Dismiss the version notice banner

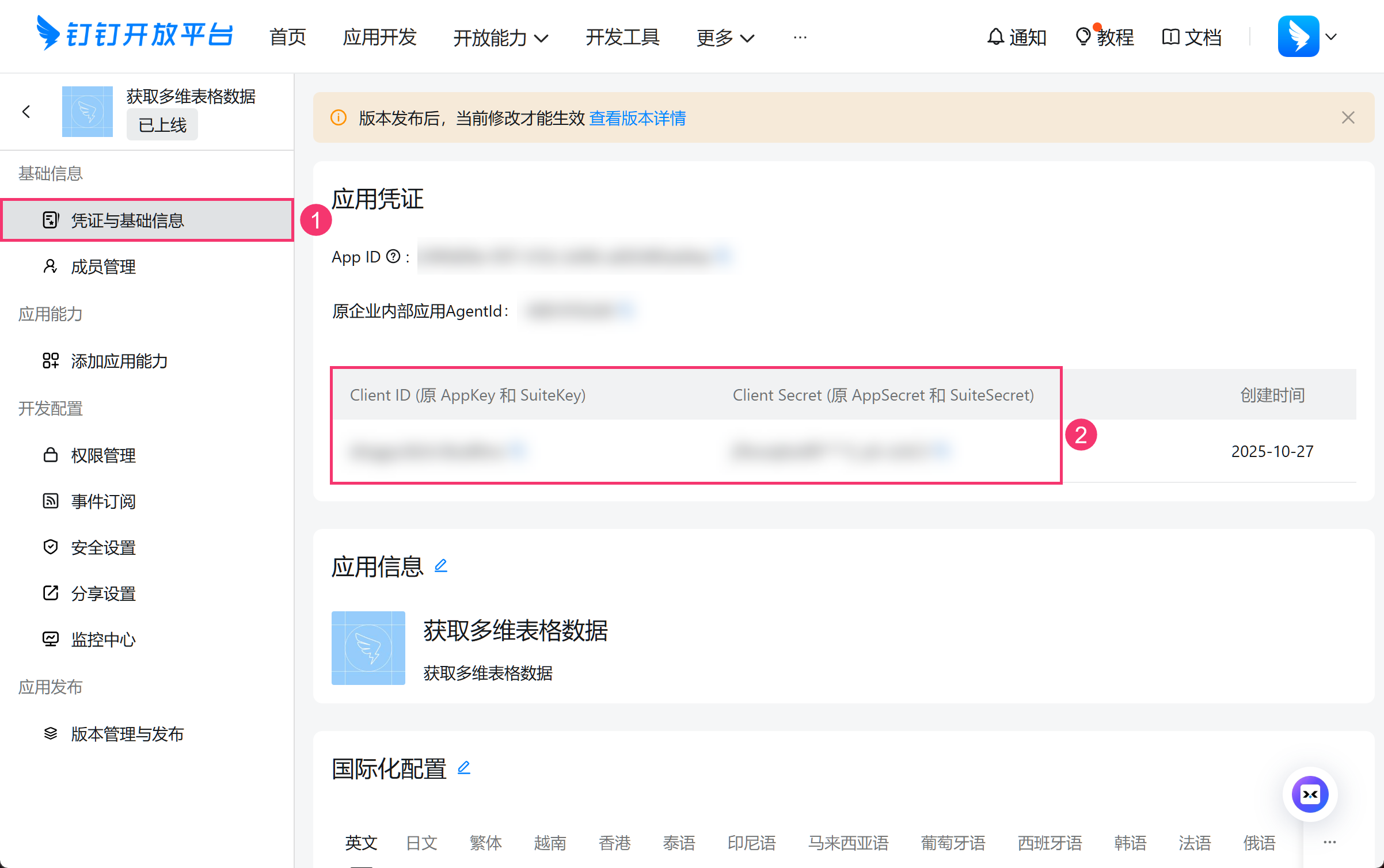[x=1348, y=117]
